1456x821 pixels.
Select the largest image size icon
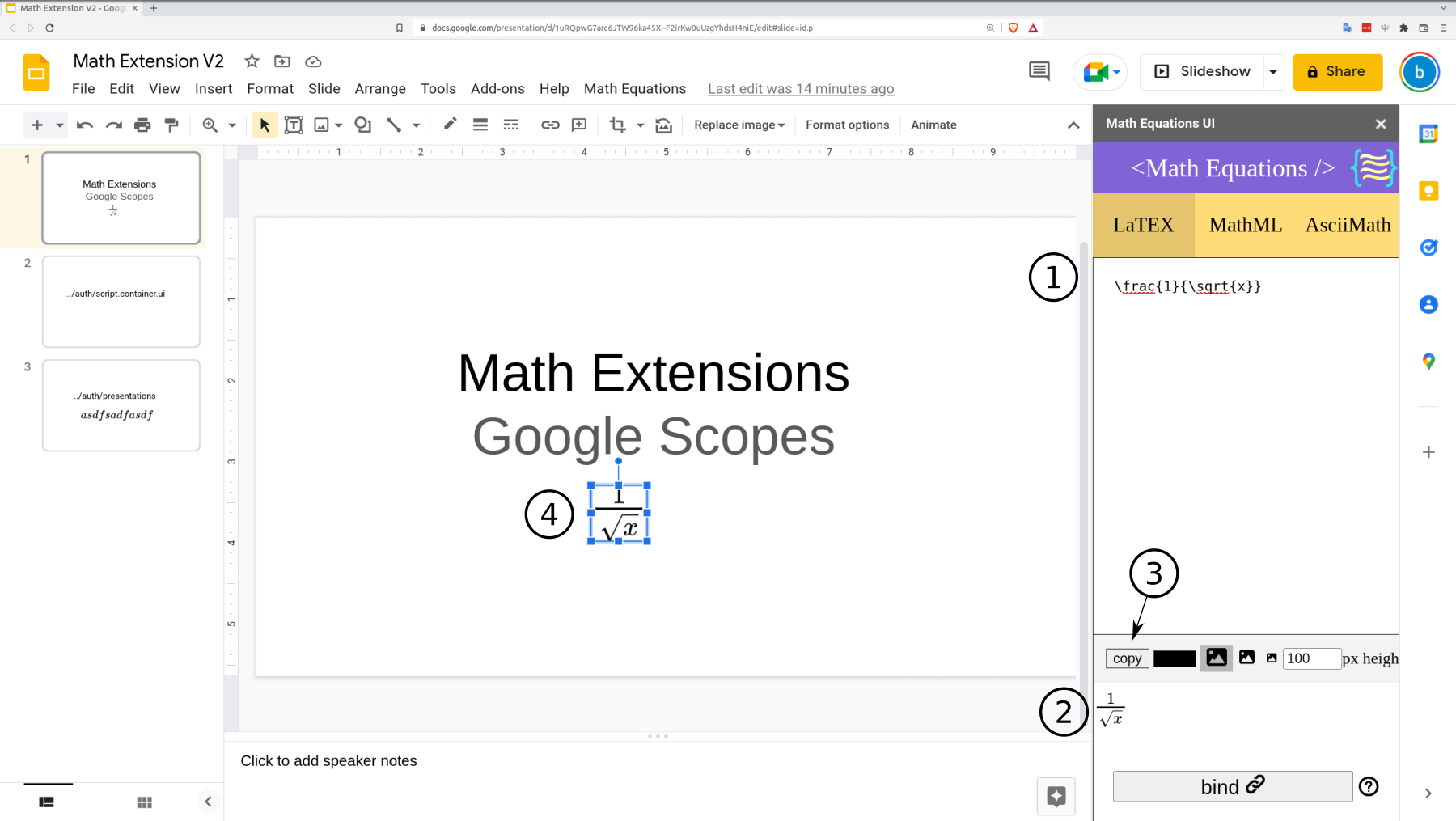pos(1217,658)
